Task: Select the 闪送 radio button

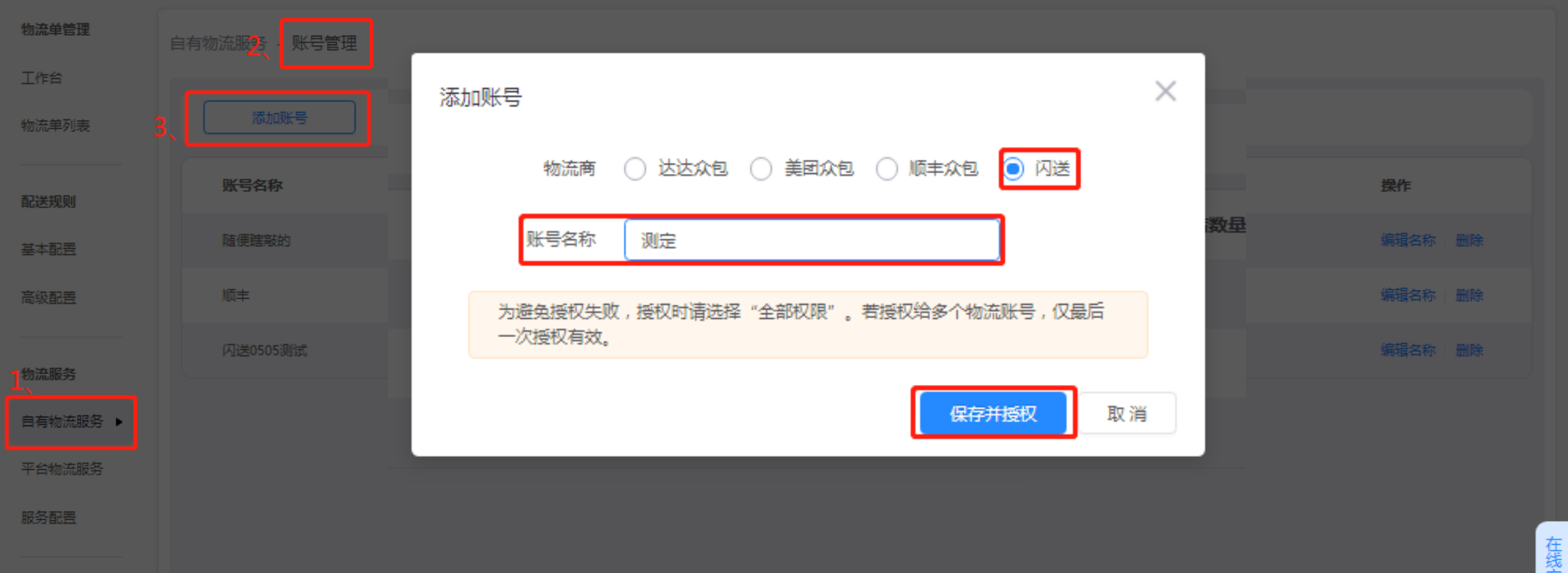Action: [x=1013, y=169]
